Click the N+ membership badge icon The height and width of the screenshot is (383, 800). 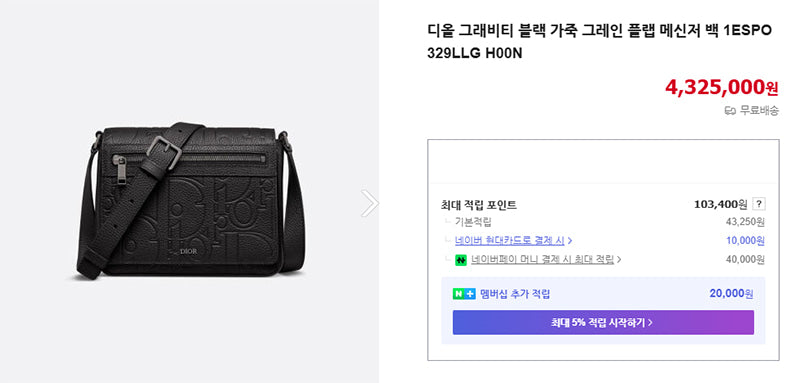(x=464, y=294)
